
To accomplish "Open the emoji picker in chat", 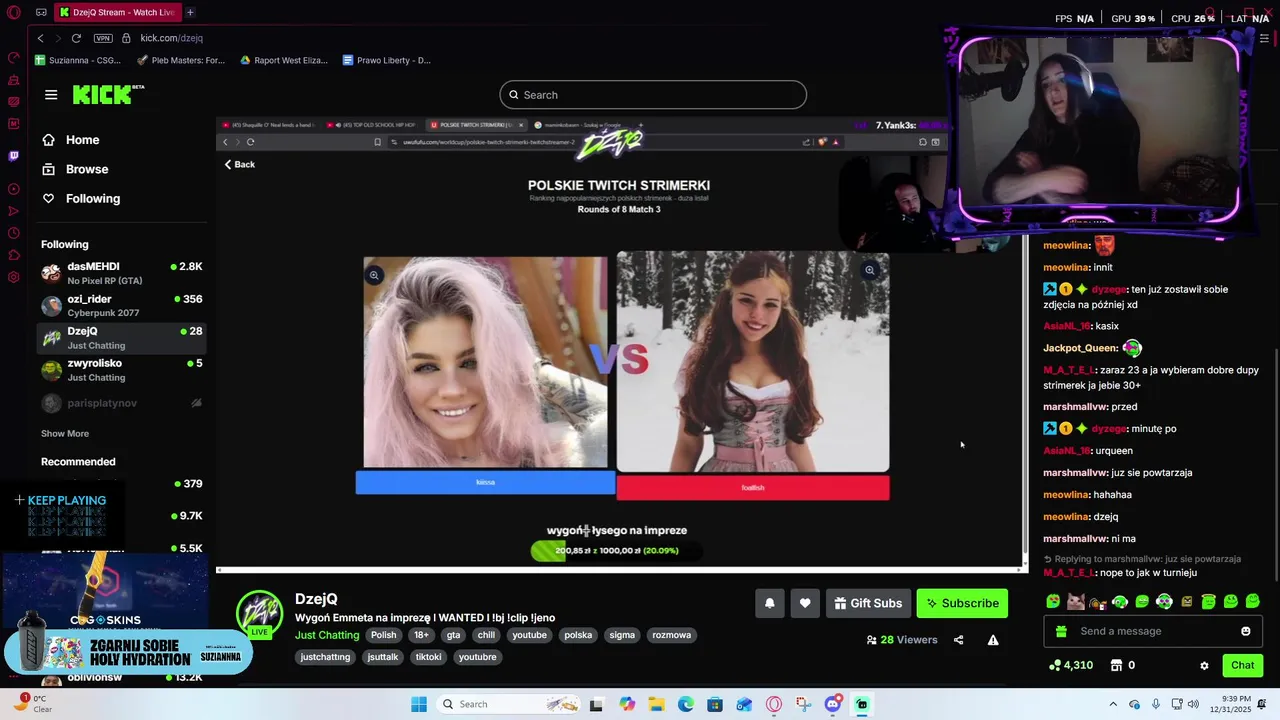I will point(1245,631).
